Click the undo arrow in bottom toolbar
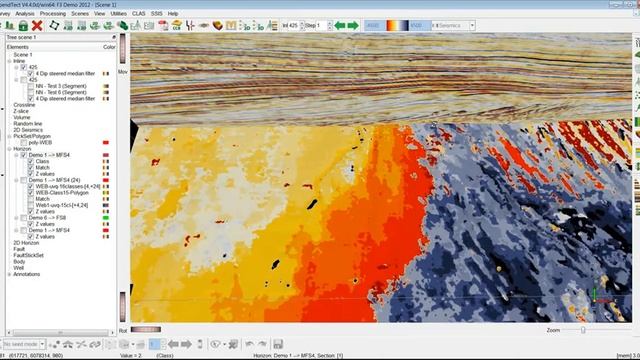 pos(250,344)
